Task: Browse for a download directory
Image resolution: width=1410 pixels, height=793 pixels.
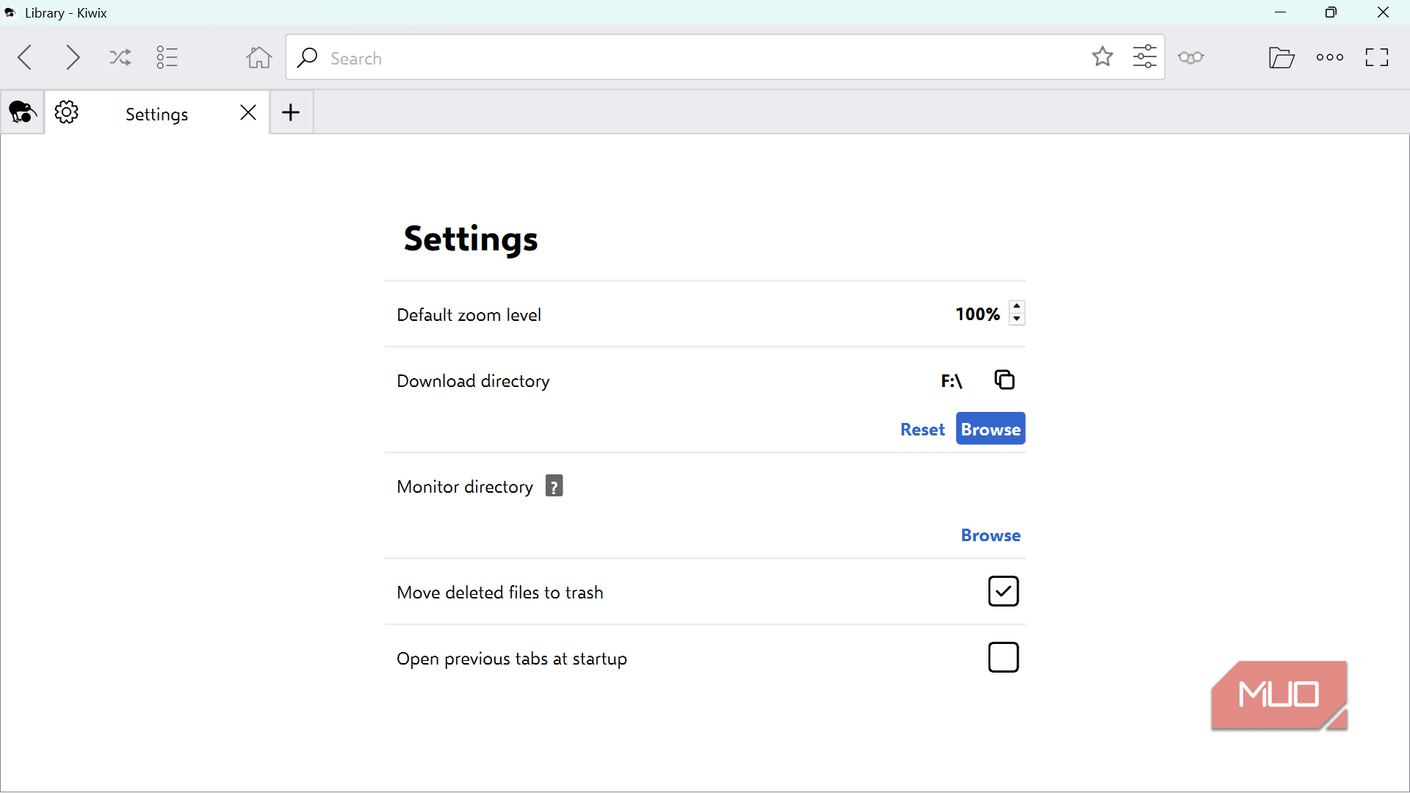Action: click(x=990, y=429)
